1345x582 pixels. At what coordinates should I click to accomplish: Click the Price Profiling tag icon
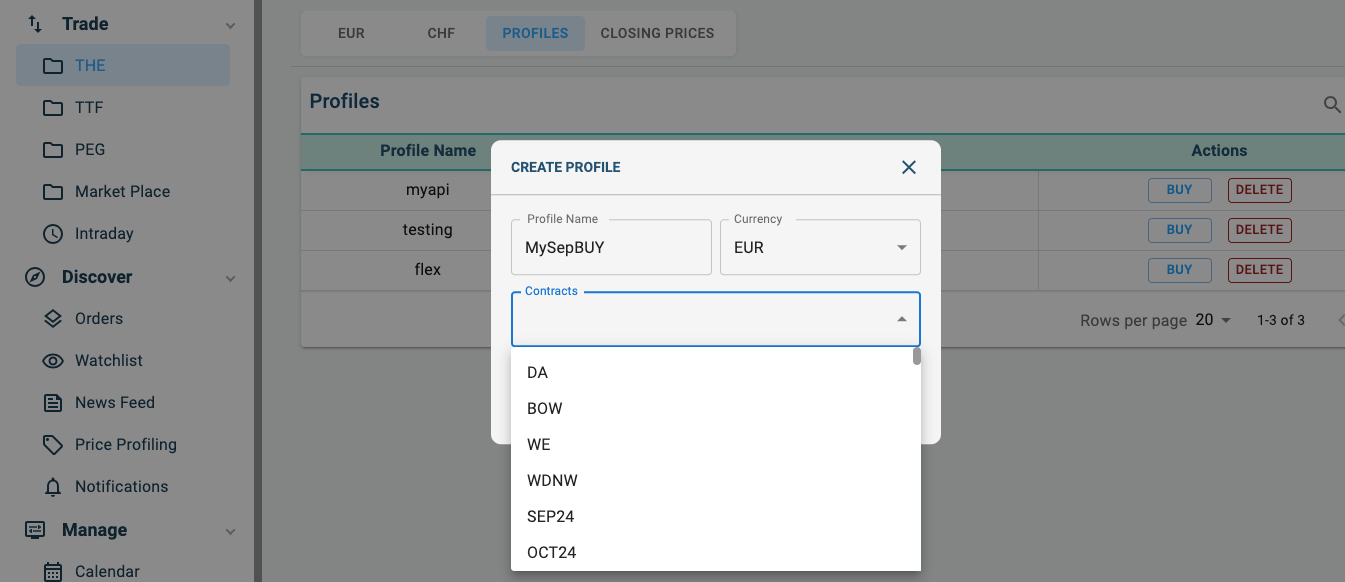pos(53,445)
